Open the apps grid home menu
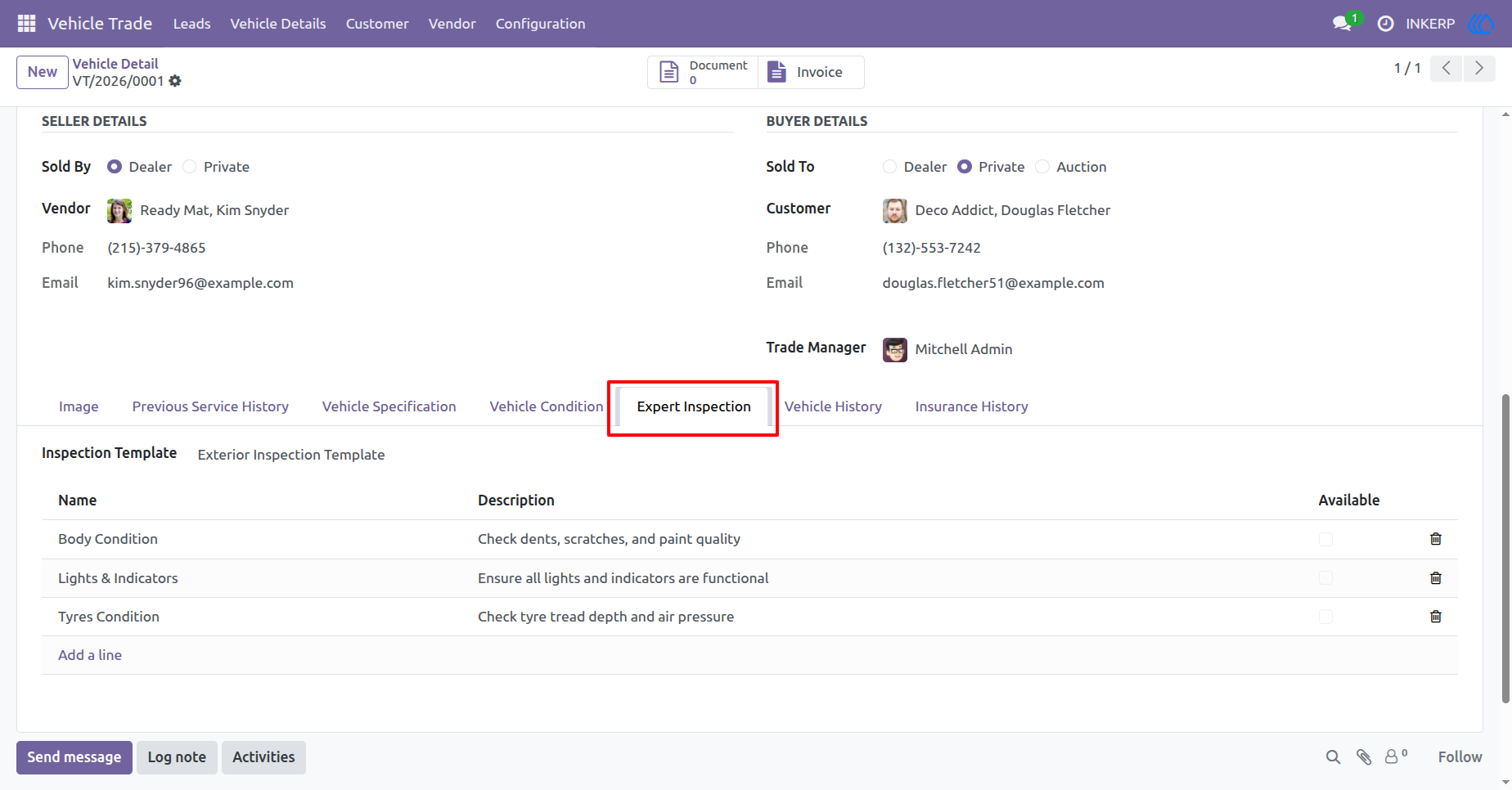The image size is (1512, 790). 26,24
